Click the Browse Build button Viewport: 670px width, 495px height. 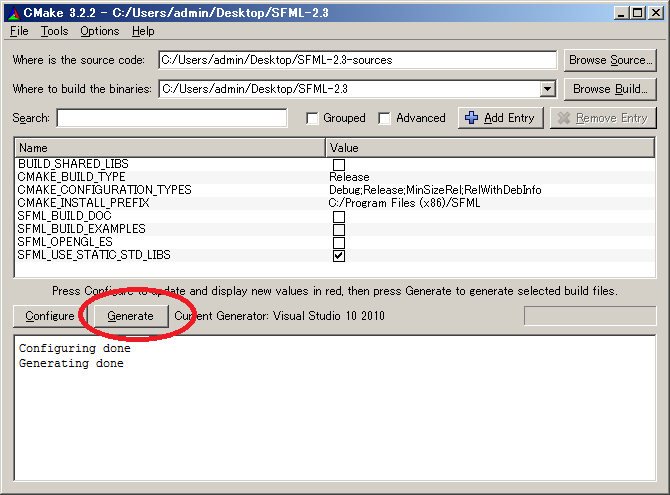610,89
